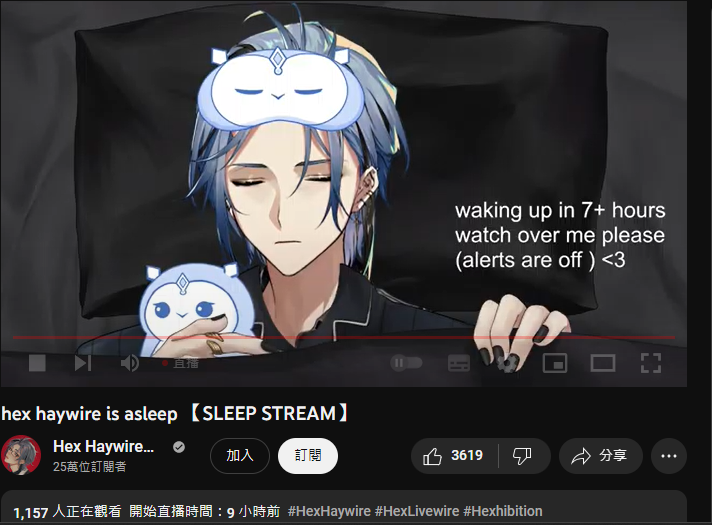The width and height of the screenshot is (712, 525).
Task: Turn on subtitles with the captions icon
Action: pyautogui.click(x=459, y=363)
